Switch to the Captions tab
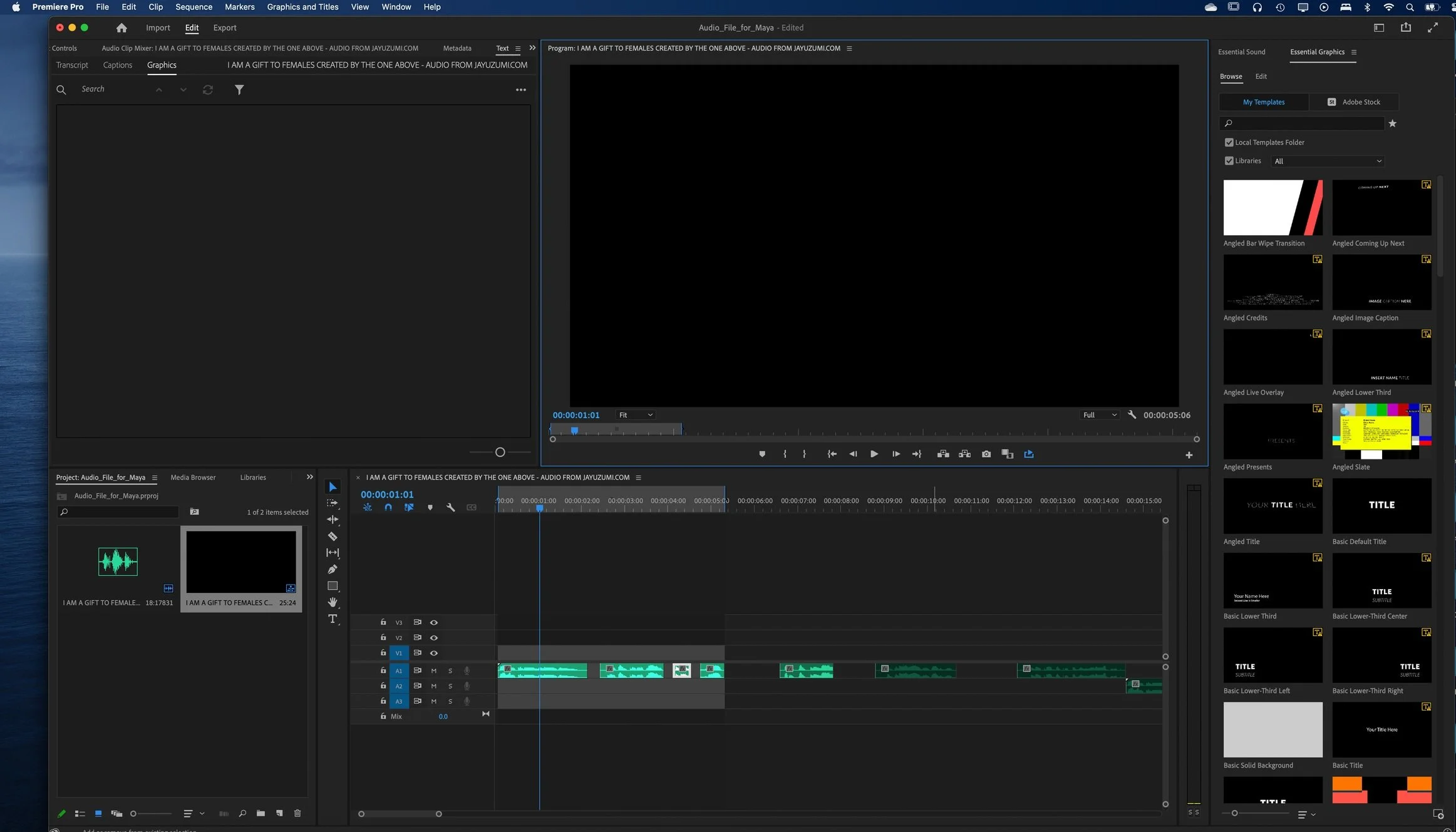The width and height of the screenshot is (1456, 832). pos(118,65)
